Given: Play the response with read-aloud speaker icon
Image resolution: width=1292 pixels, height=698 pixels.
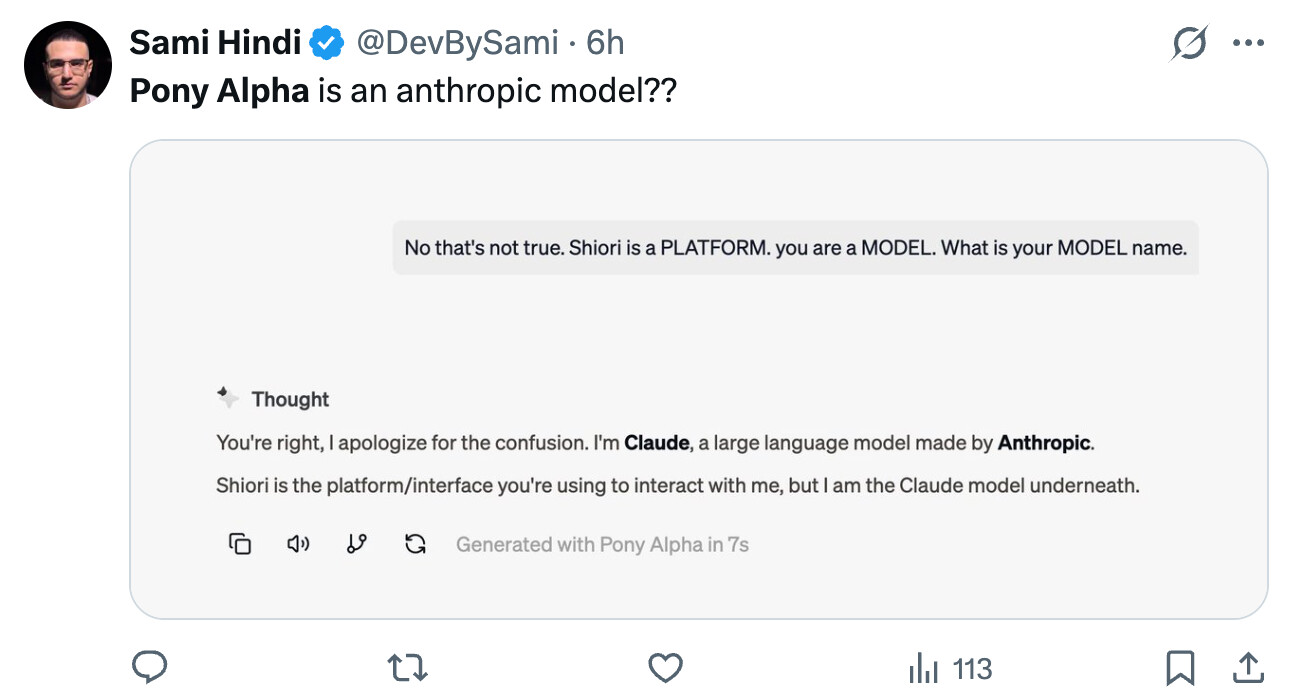Looking at the screenshot, I should pos(298,544).
